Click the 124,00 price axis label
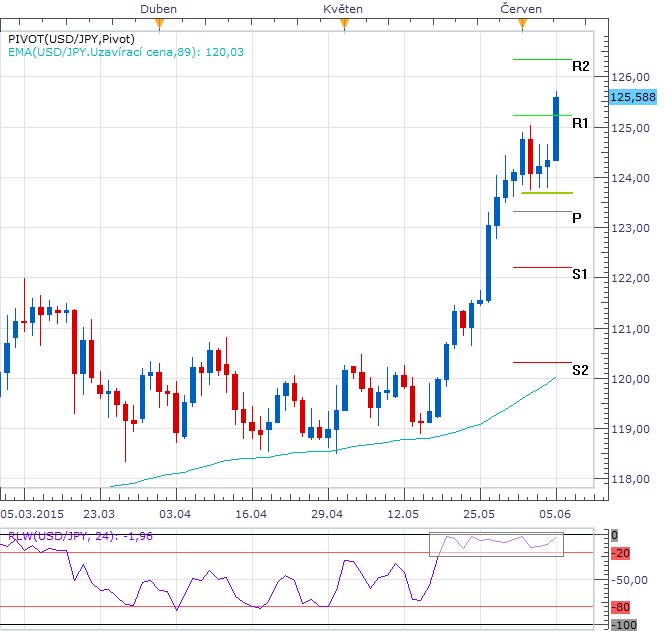666x631 pixels. click(x=630, y=178)
